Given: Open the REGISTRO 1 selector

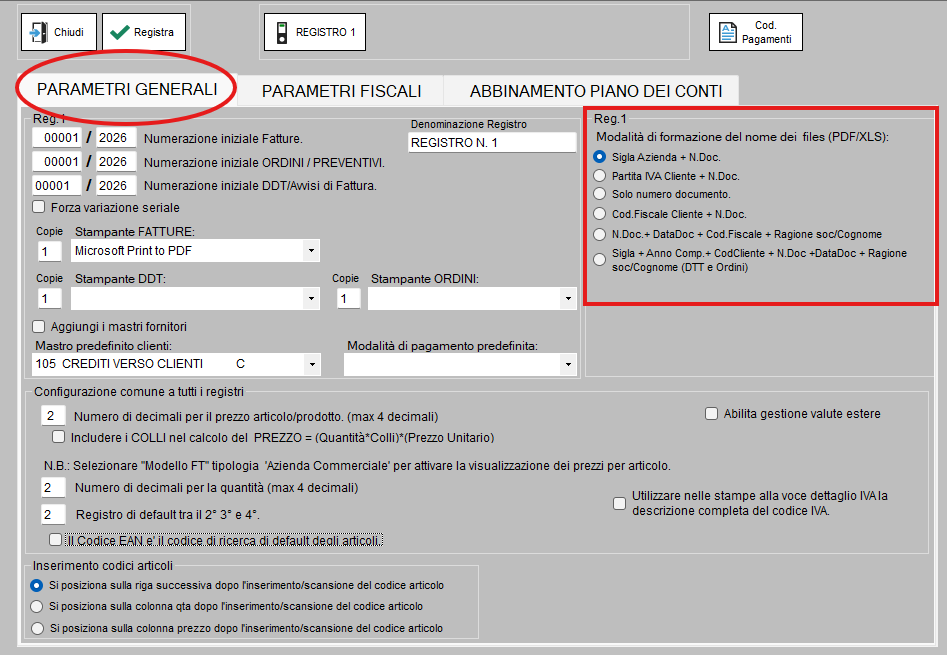Looking at the screenshot, I should click(314, 32).
